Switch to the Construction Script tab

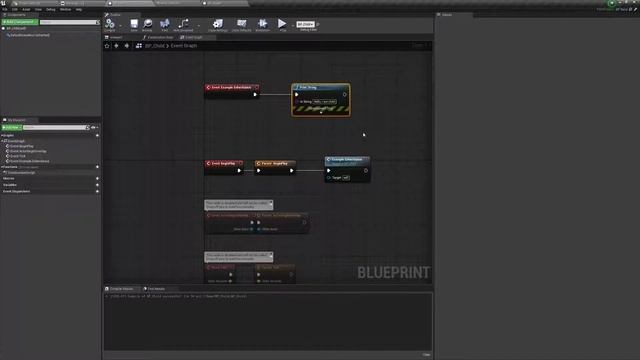[158, 37]
